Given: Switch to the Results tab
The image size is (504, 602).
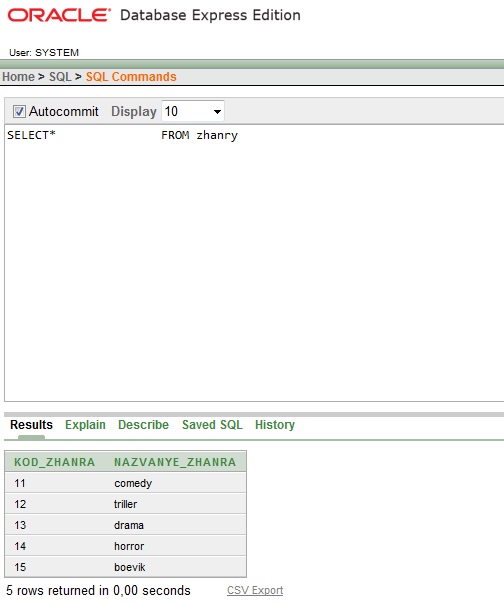Looking at the screenshot, I should tap(31, 425).
